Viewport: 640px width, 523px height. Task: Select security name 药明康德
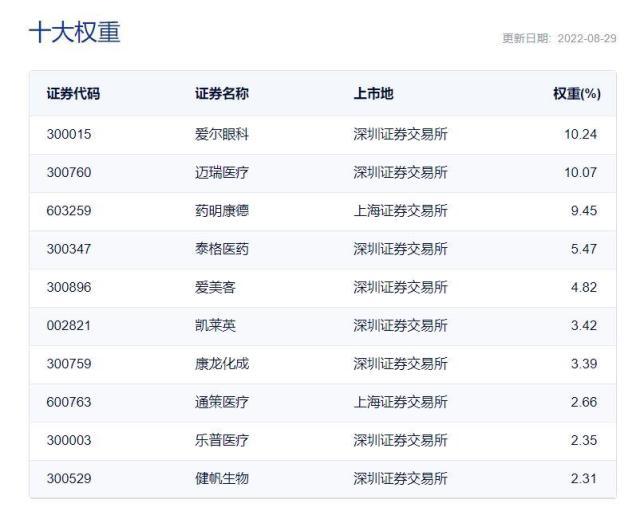222,211
